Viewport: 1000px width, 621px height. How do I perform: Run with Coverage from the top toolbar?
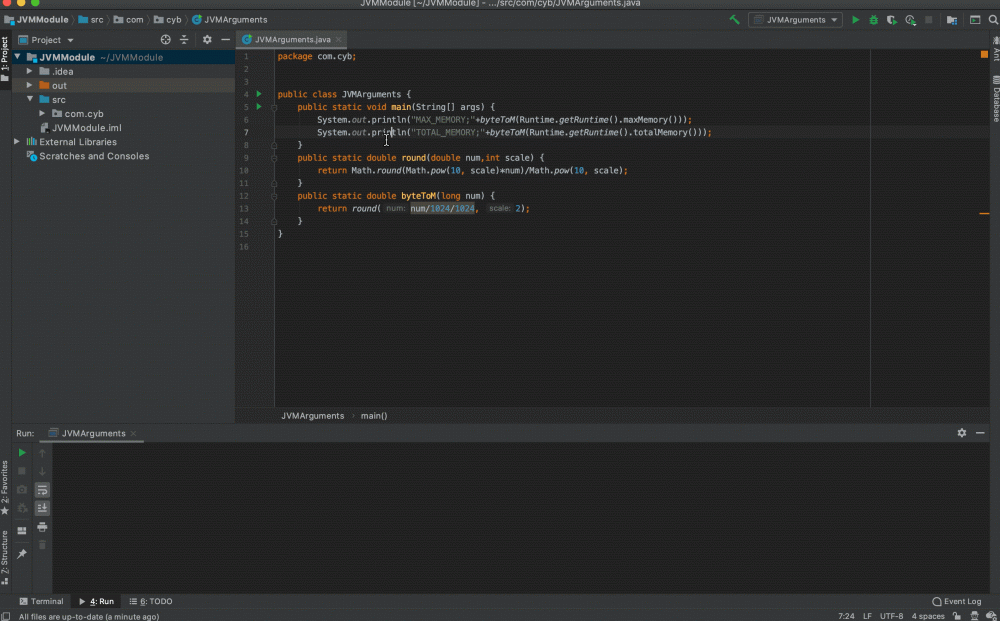[x=891, y=20]
